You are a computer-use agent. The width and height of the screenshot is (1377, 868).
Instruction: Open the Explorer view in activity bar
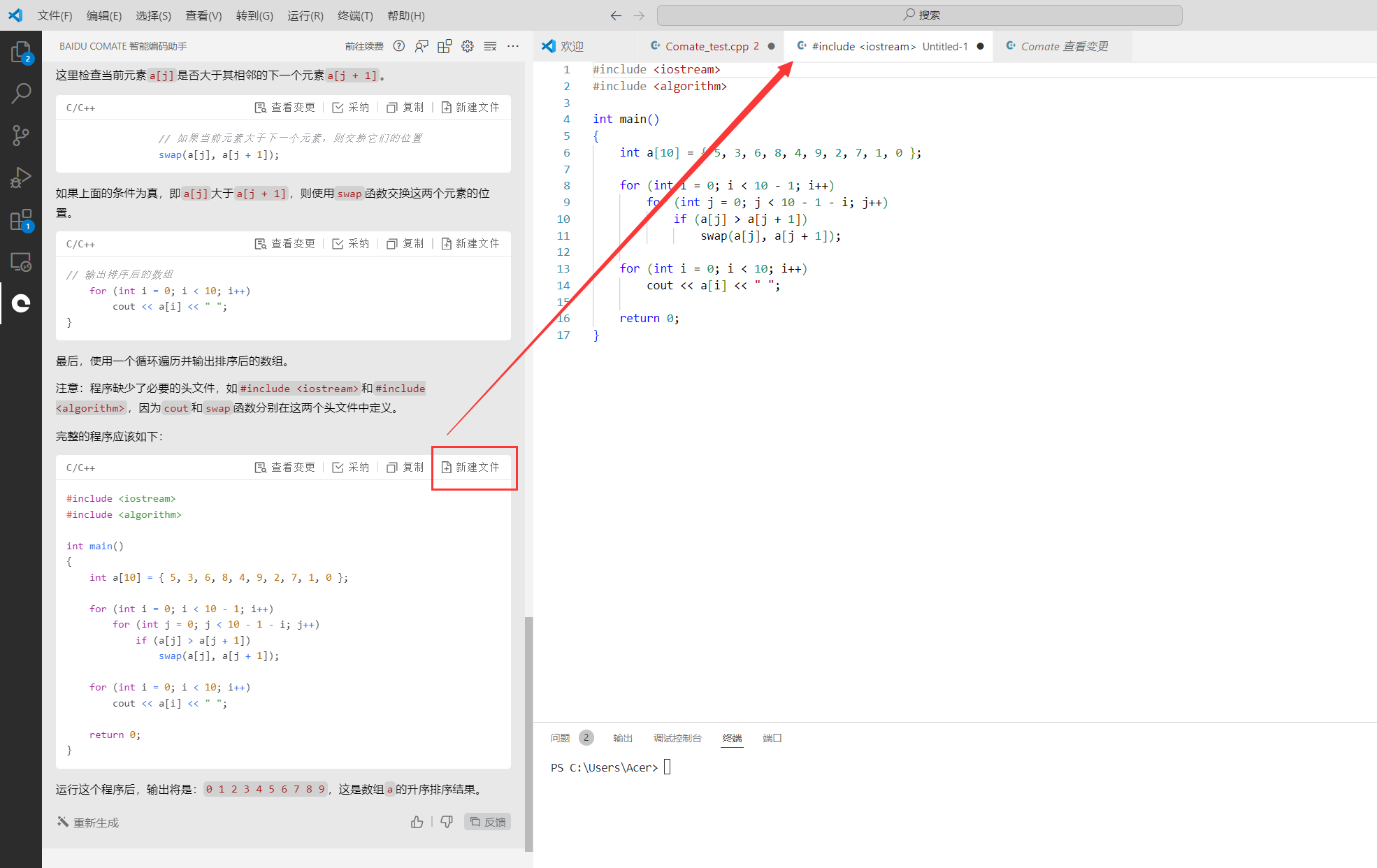(x=21, y=52)
